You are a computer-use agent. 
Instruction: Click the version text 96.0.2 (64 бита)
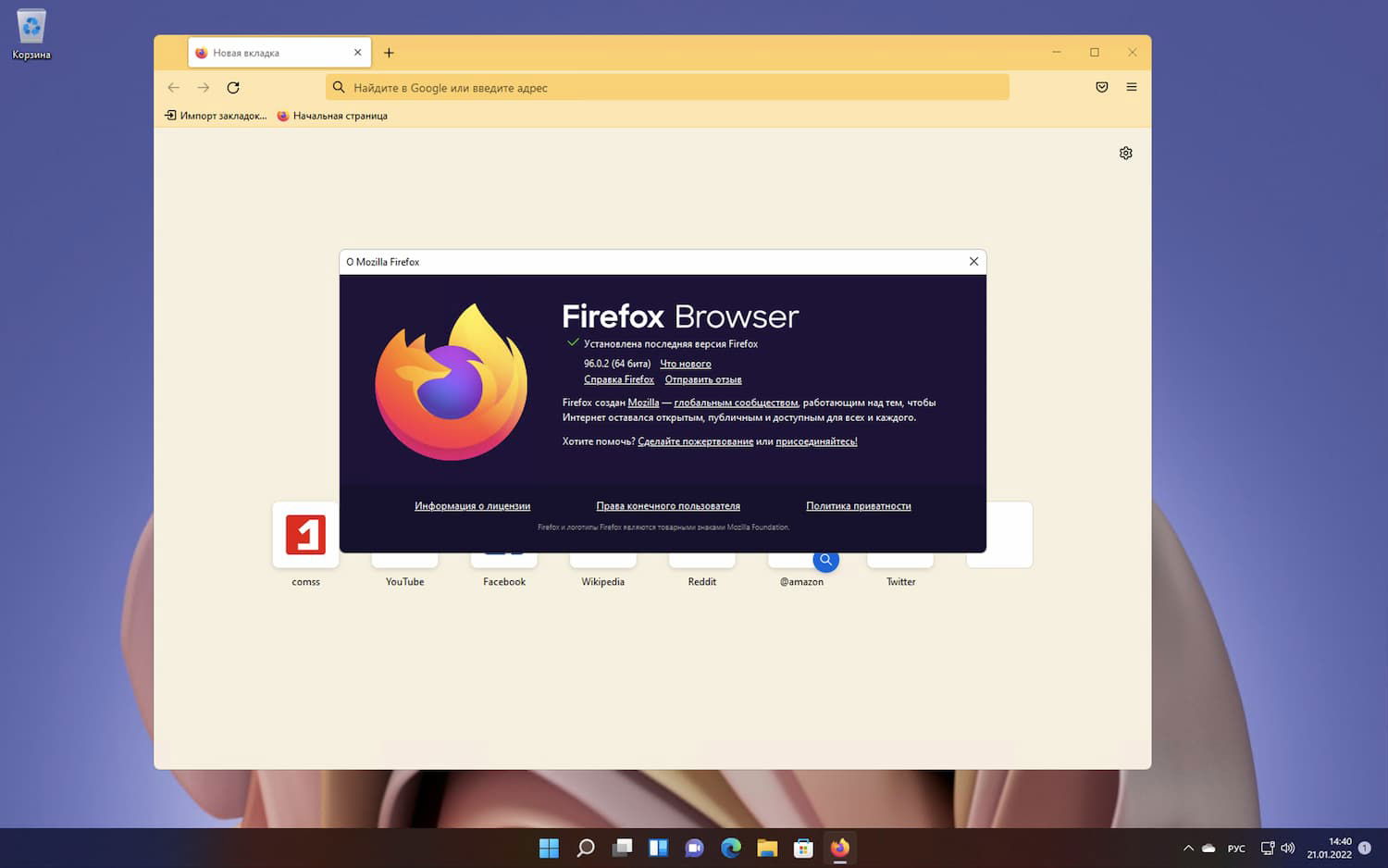click(617, 364)
